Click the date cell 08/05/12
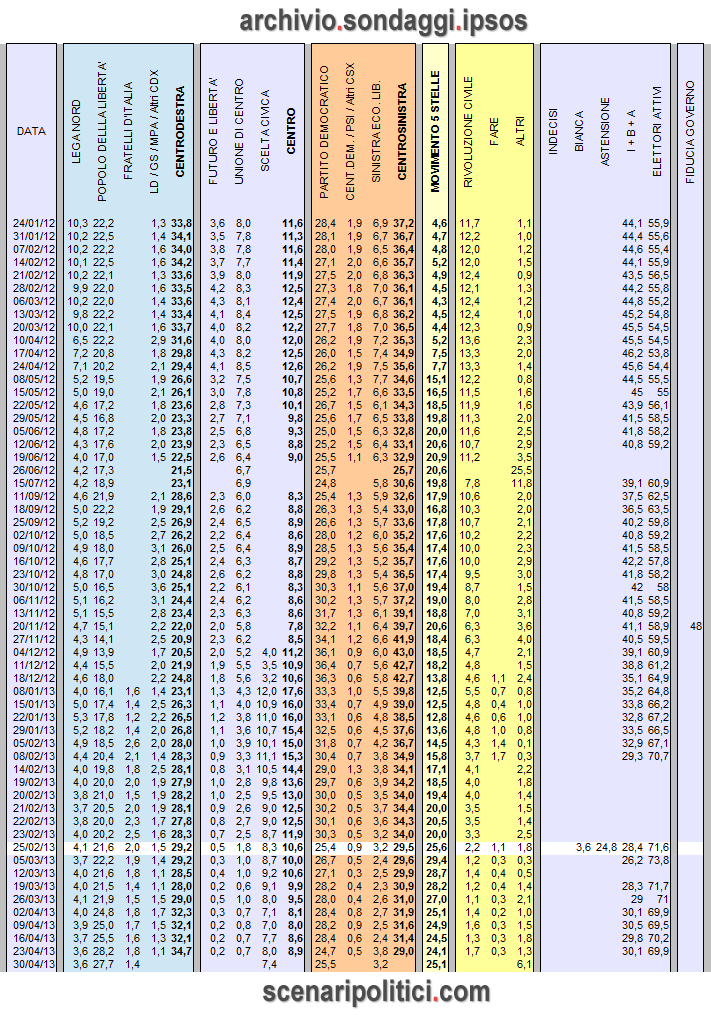This screenshot has width=711, height=1015. coord(34,379)
